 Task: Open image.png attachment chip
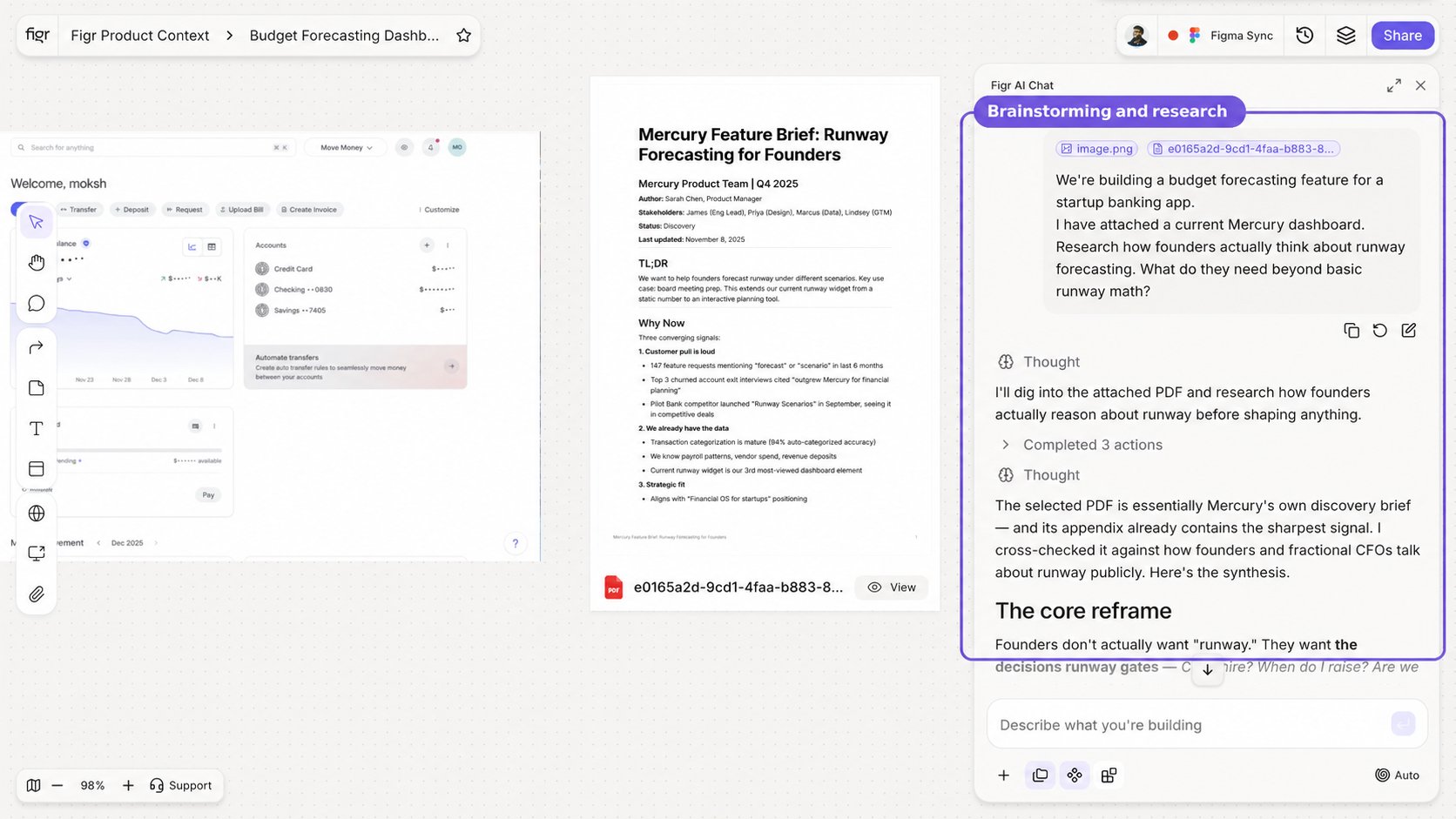click(x=1096, y=149)
